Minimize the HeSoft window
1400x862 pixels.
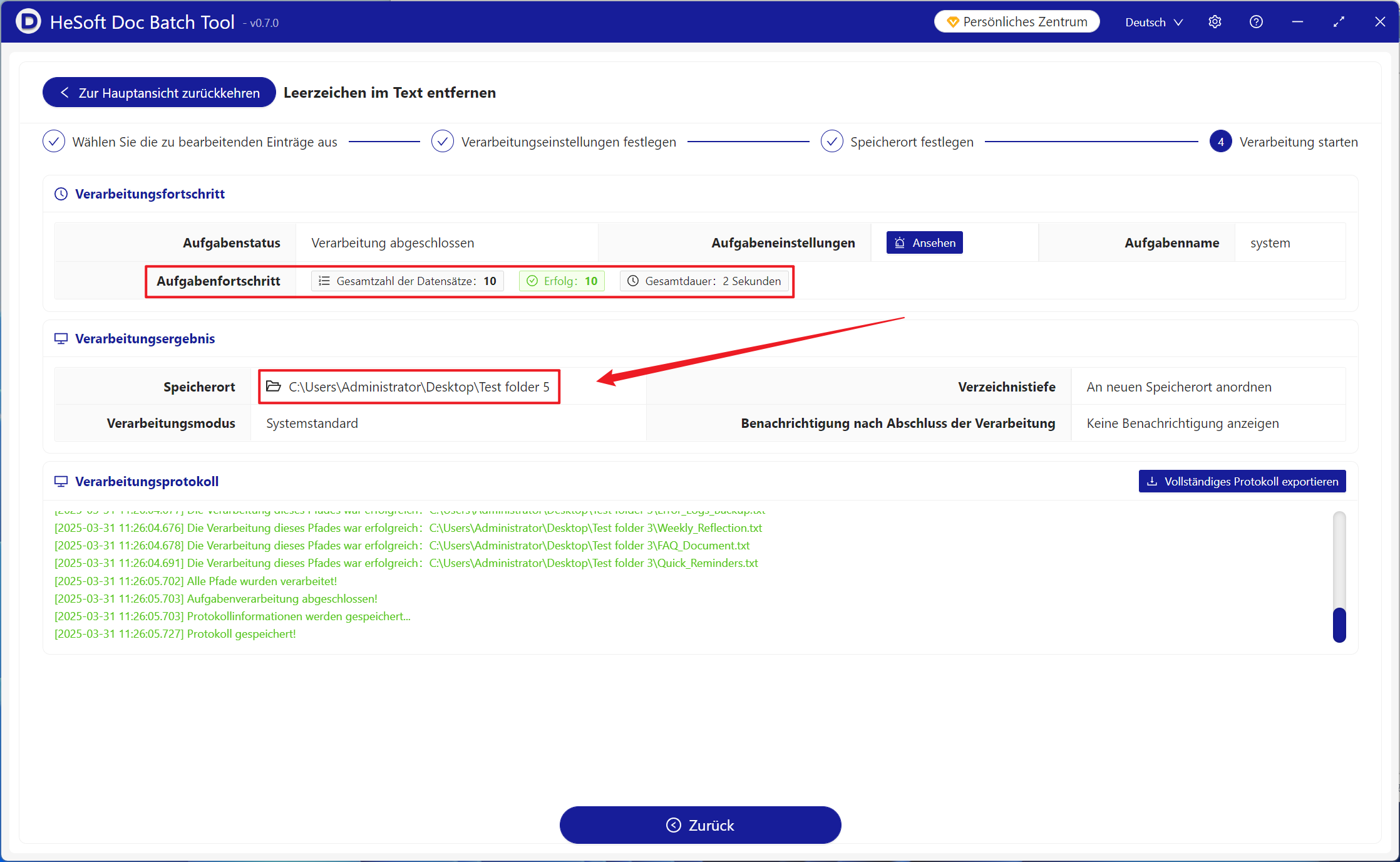pos(1297,22)
